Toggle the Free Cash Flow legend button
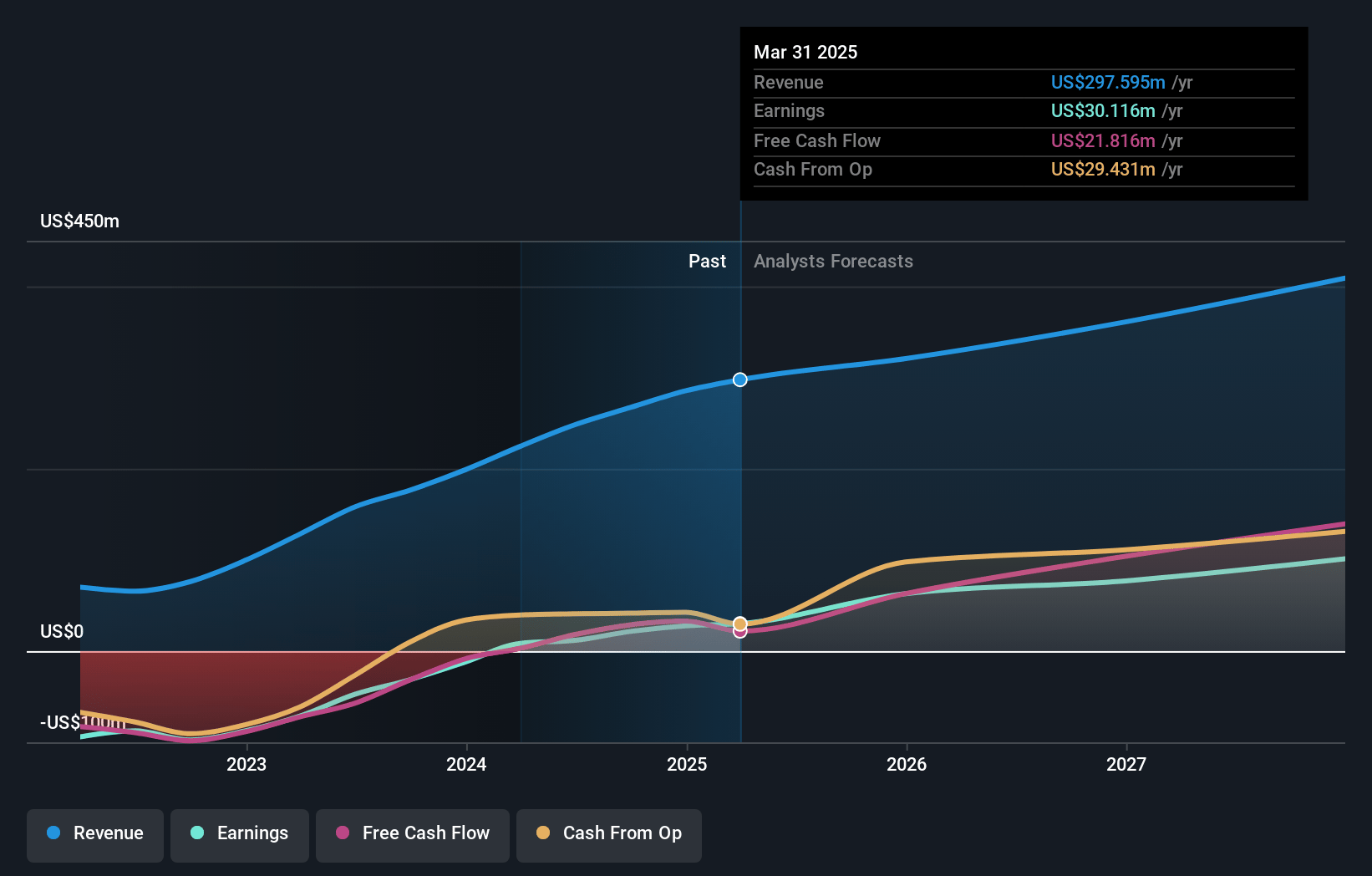The height and width of the screenshot is (876, 1372). click(413, 835)
